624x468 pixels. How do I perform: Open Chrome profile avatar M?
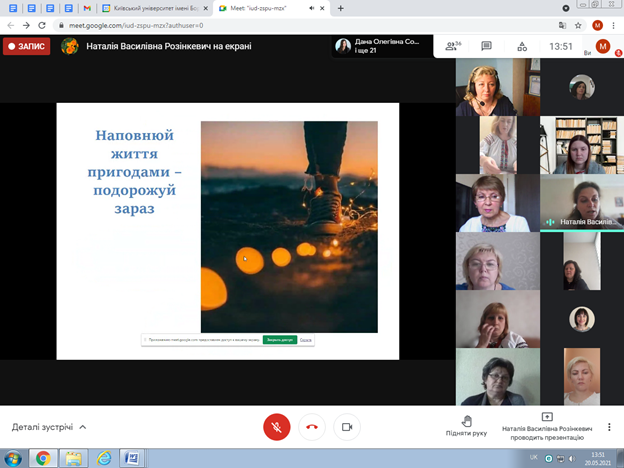pos(597,25)
